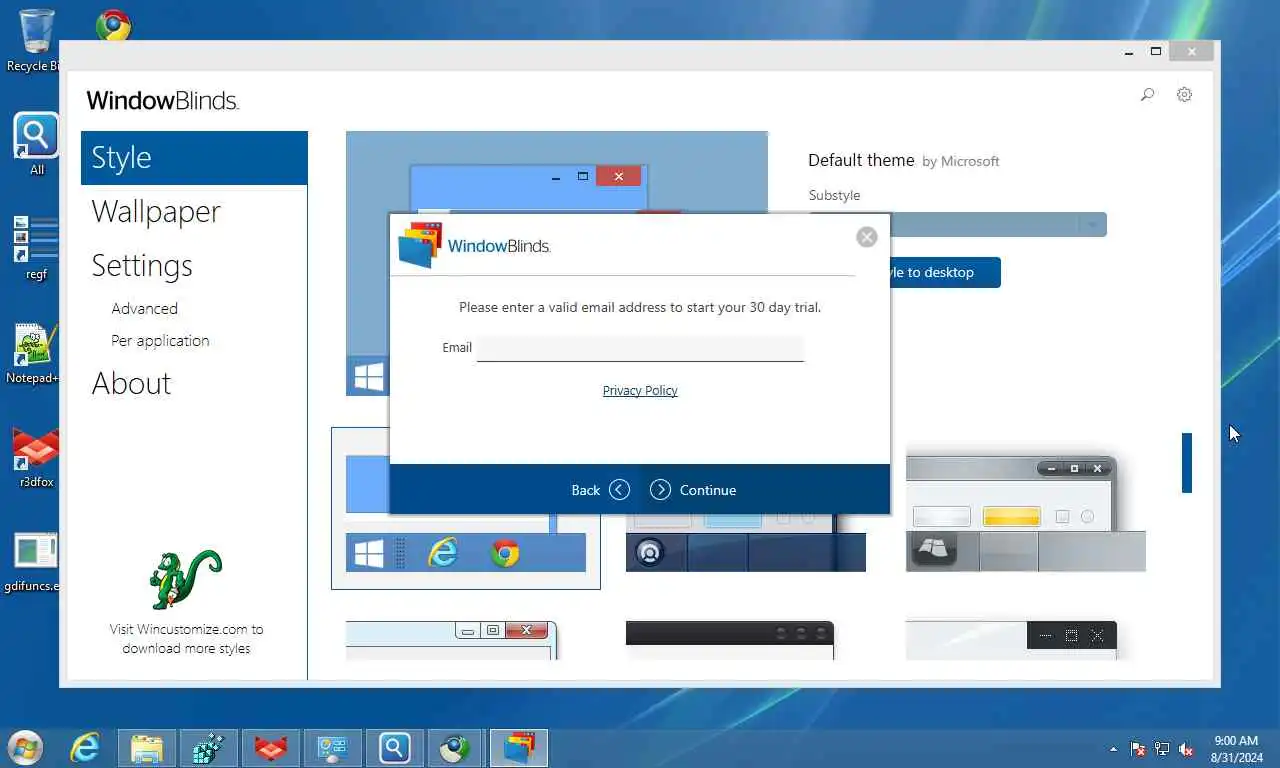The image size is (1280, 768).
Task: Click the search magnifier icon in WindowBlinds
Action: (x=1147, y=95)
